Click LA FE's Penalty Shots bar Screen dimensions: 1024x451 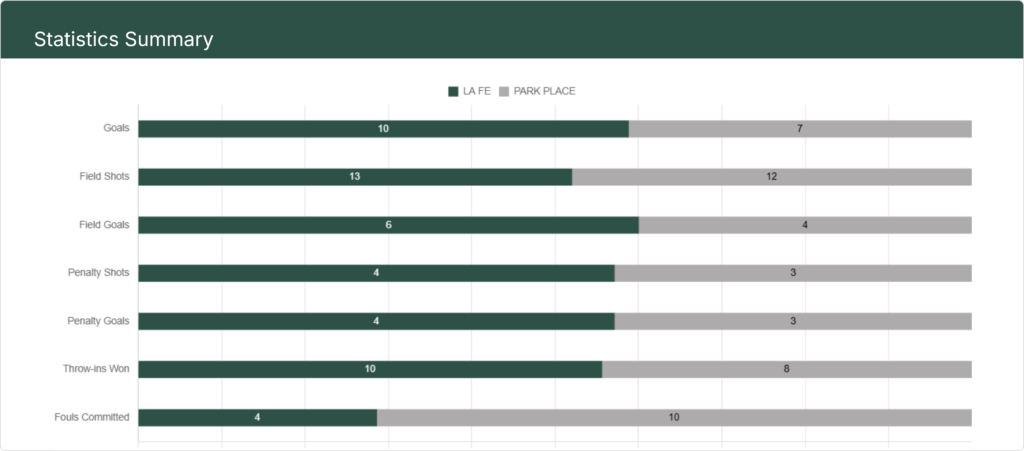[376, 273]
